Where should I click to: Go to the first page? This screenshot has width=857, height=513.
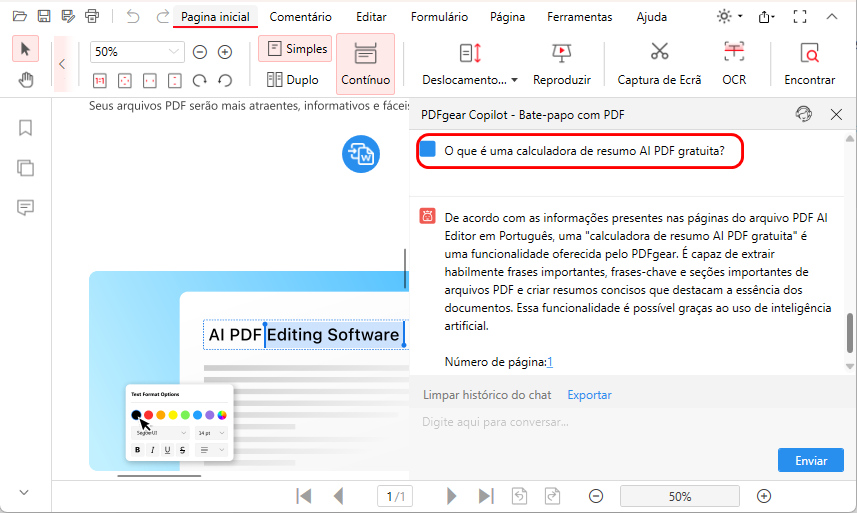303,496
